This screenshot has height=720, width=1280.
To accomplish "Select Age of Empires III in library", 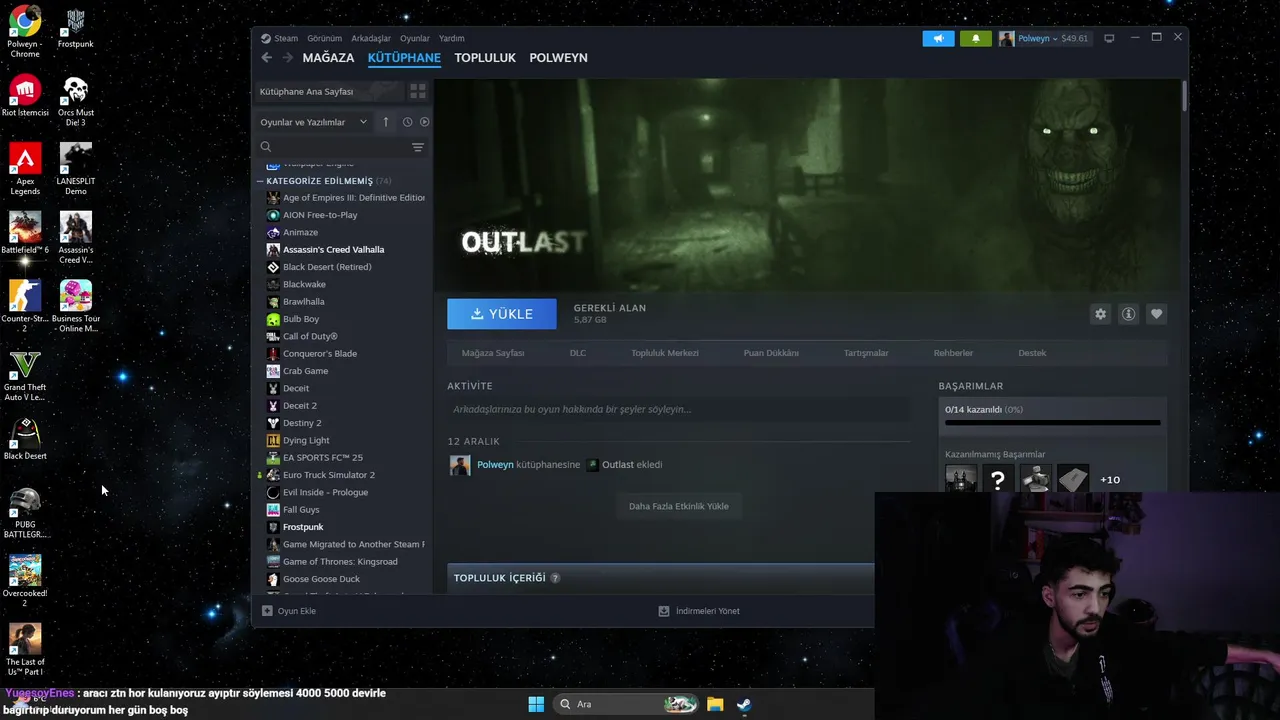I will 344,198.
